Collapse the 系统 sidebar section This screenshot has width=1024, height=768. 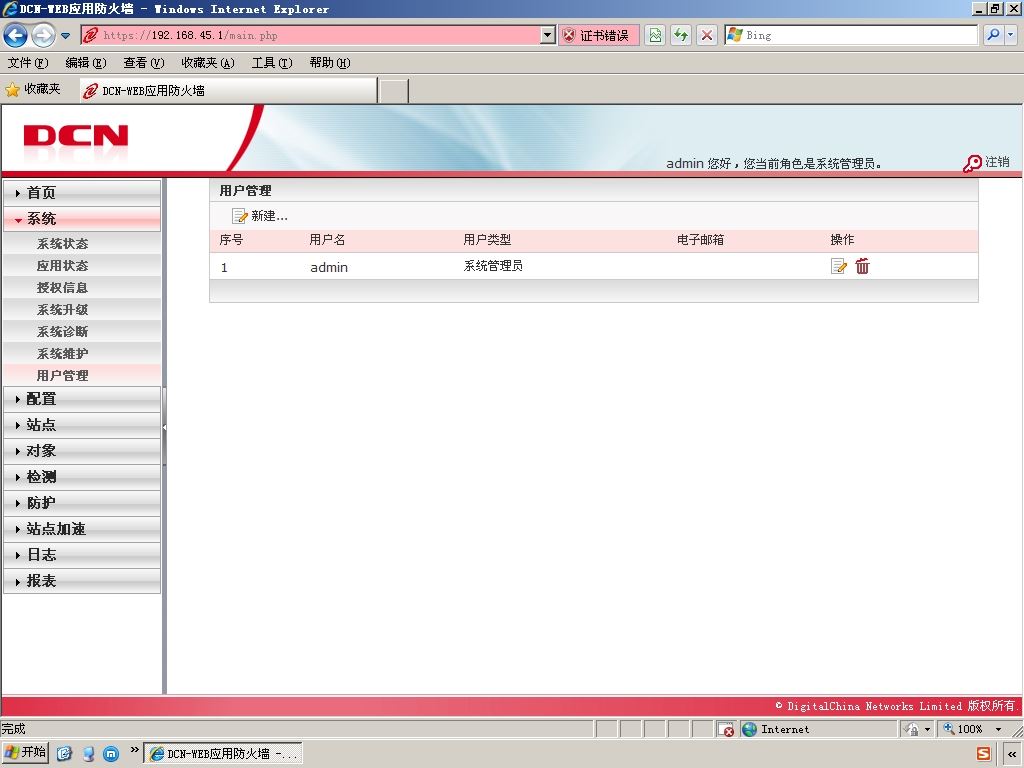pyautogui.click(x=82, y=219)
